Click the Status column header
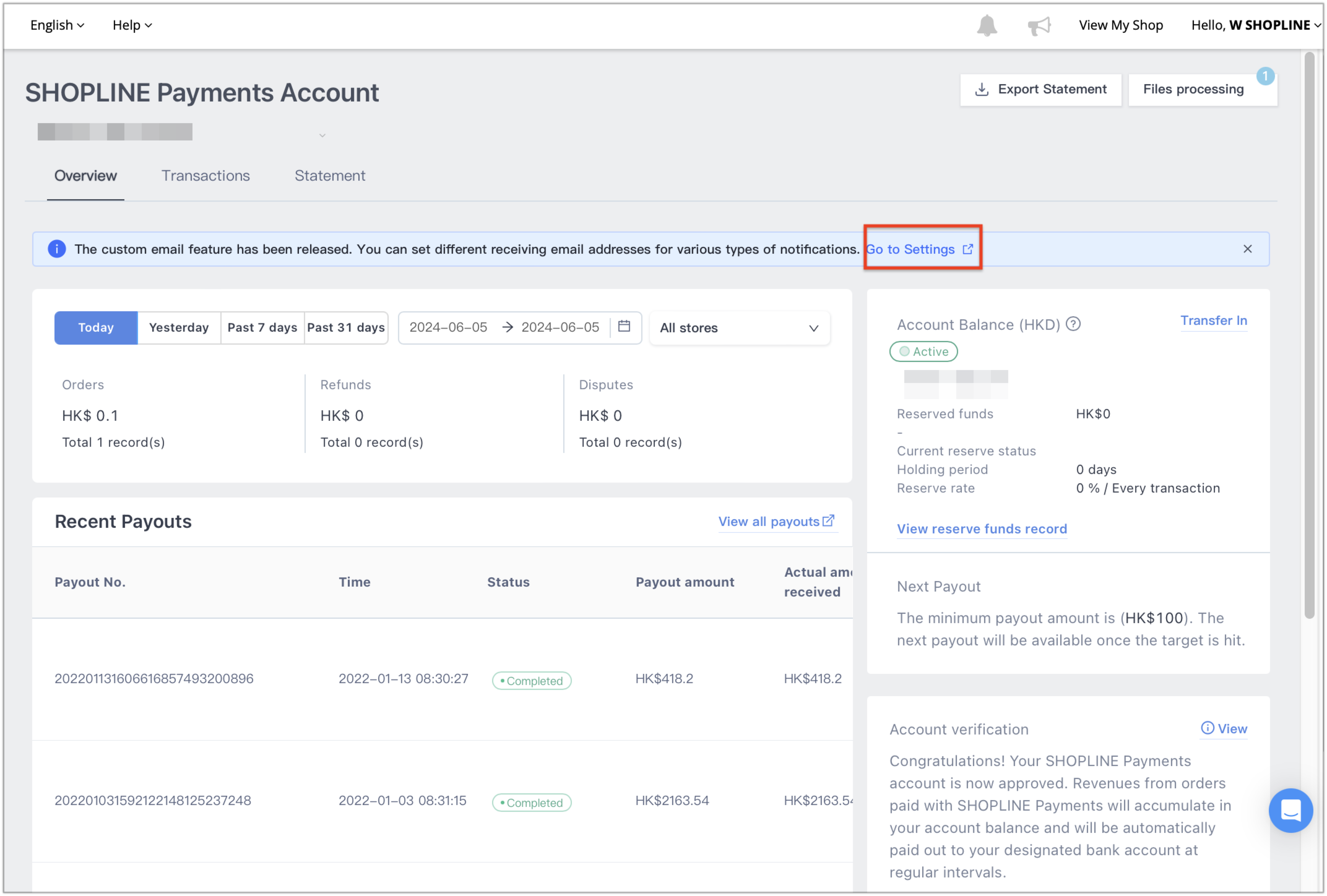Image resolution: width=1327 pixels, height=896 pixels. pos(508,582)
